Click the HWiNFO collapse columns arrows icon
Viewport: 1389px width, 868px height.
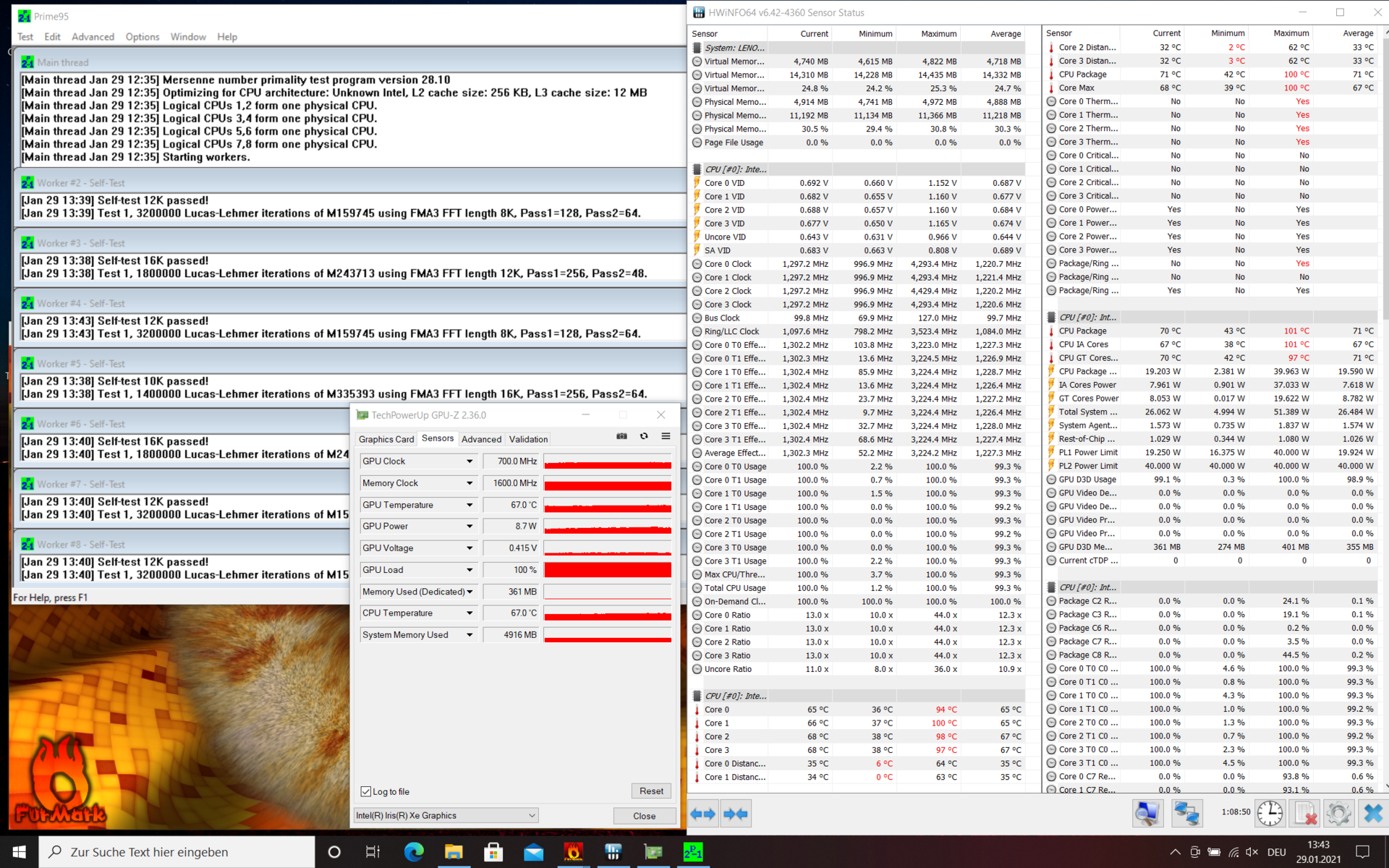click(736, 814)
